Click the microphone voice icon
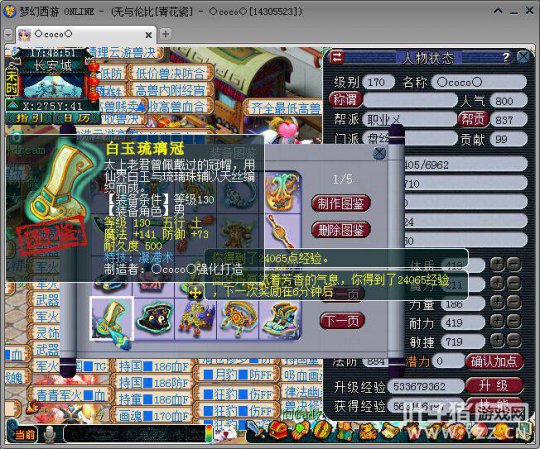540x449 pixels. [x=50, y=435]
